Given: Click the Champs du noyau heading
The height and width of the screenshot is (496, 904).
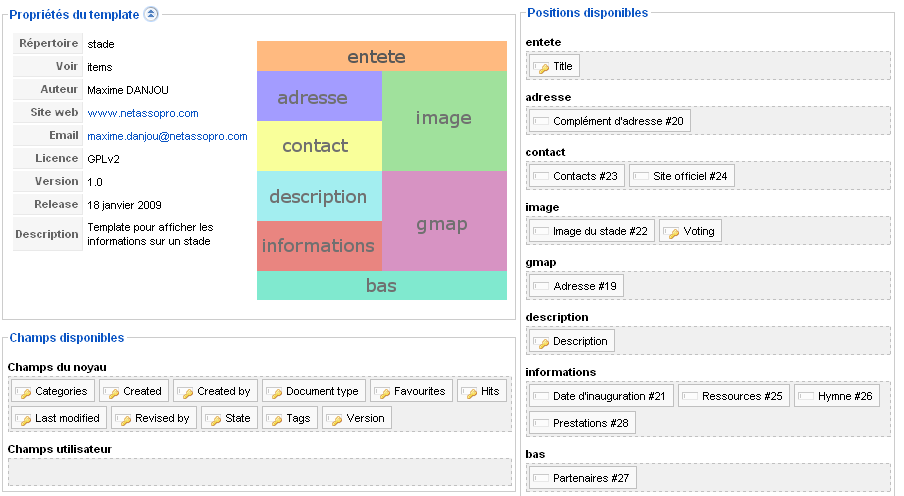Looking at the screenshot, I should tap(57, 367).
